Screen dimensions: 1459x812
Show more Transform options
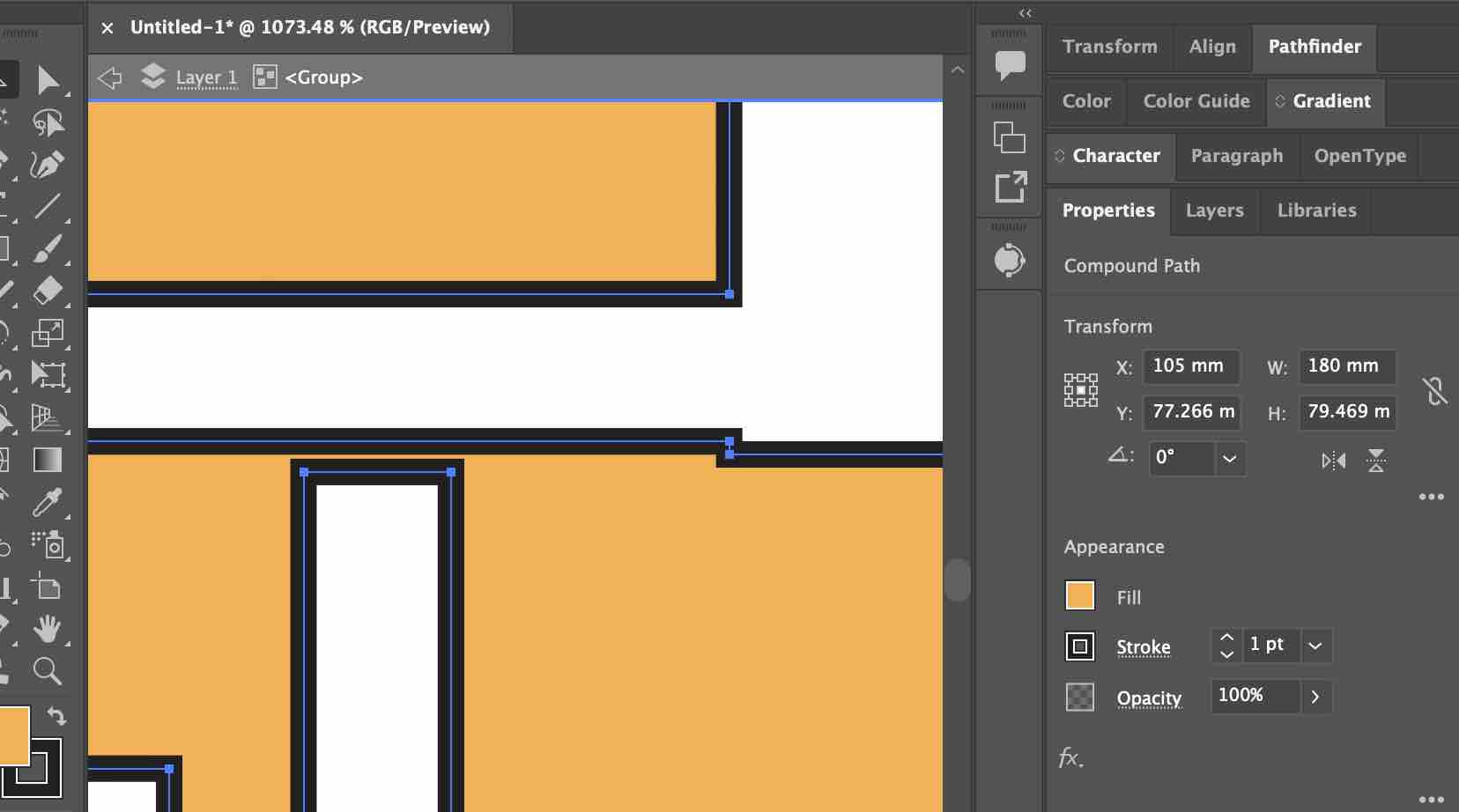pyautogui.click(x=1432, y=497)
